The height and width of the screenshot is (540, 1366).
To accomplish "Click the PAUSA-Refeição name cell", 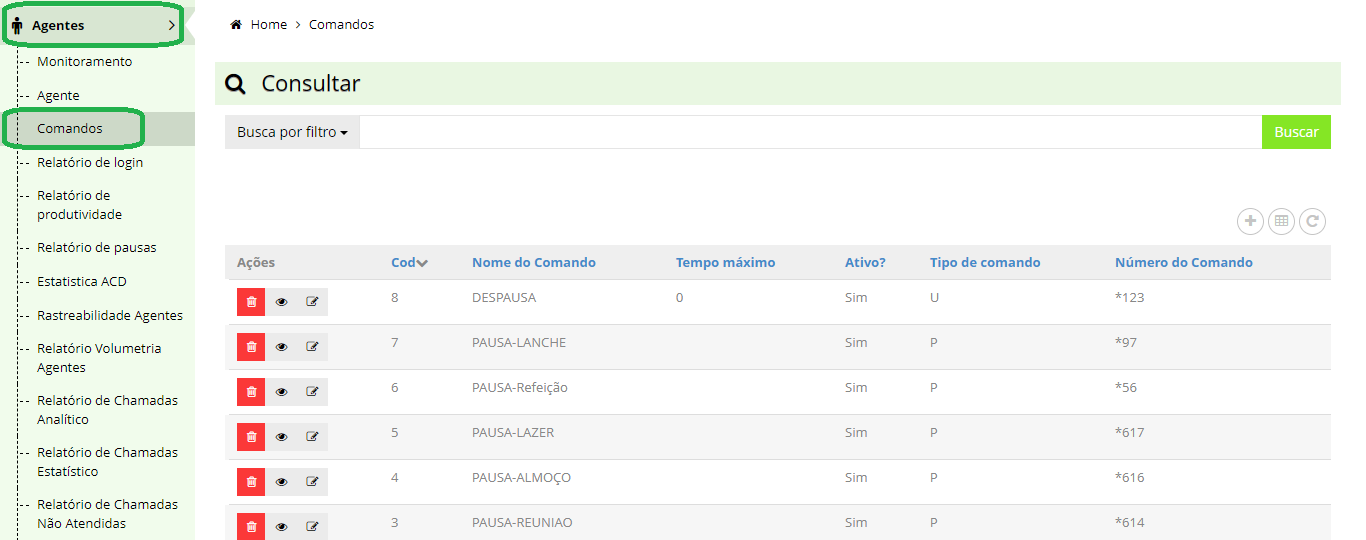I will coord(520,387).
